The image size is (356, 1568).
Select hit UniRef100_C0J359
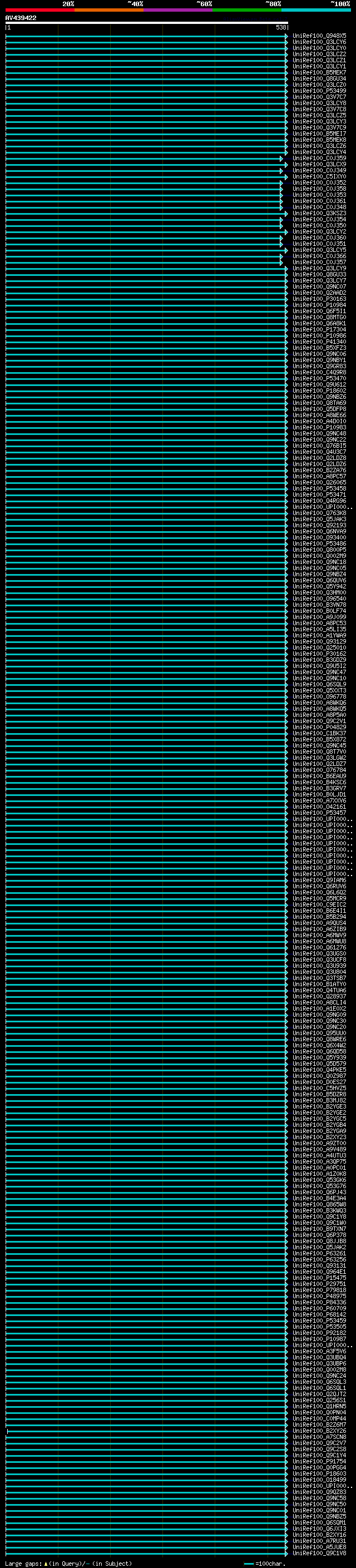(319, 159)
